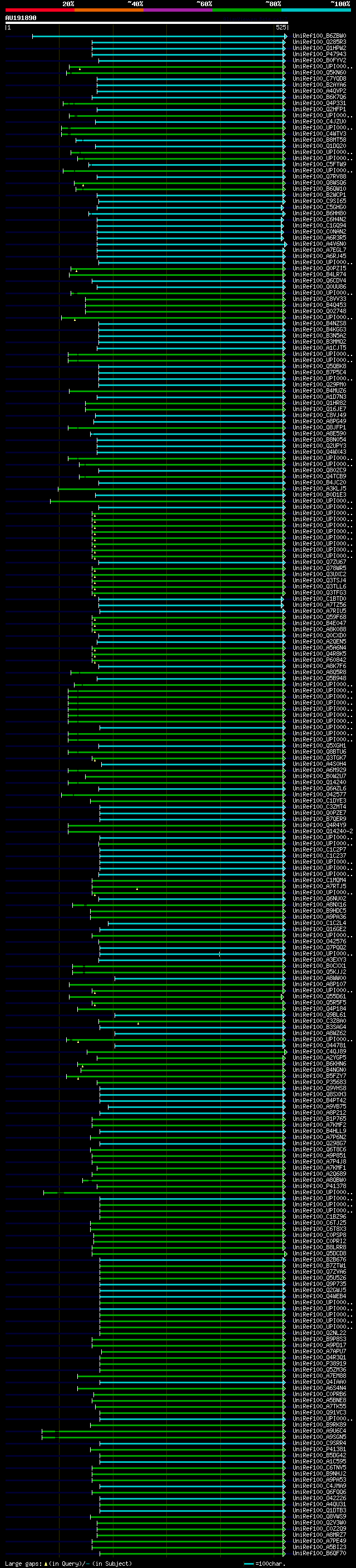Select the UniRef100_Q55D61 label
The width and height of the screenshot is (356, 1568).
tap(319, 996)
